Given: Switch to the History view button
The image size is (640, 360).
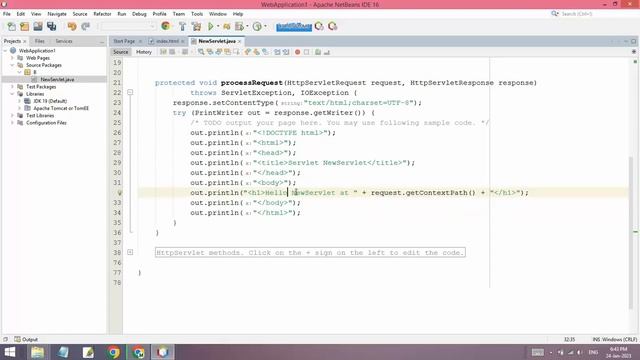Looking at the screenshot, I should (x=144, y=52).
